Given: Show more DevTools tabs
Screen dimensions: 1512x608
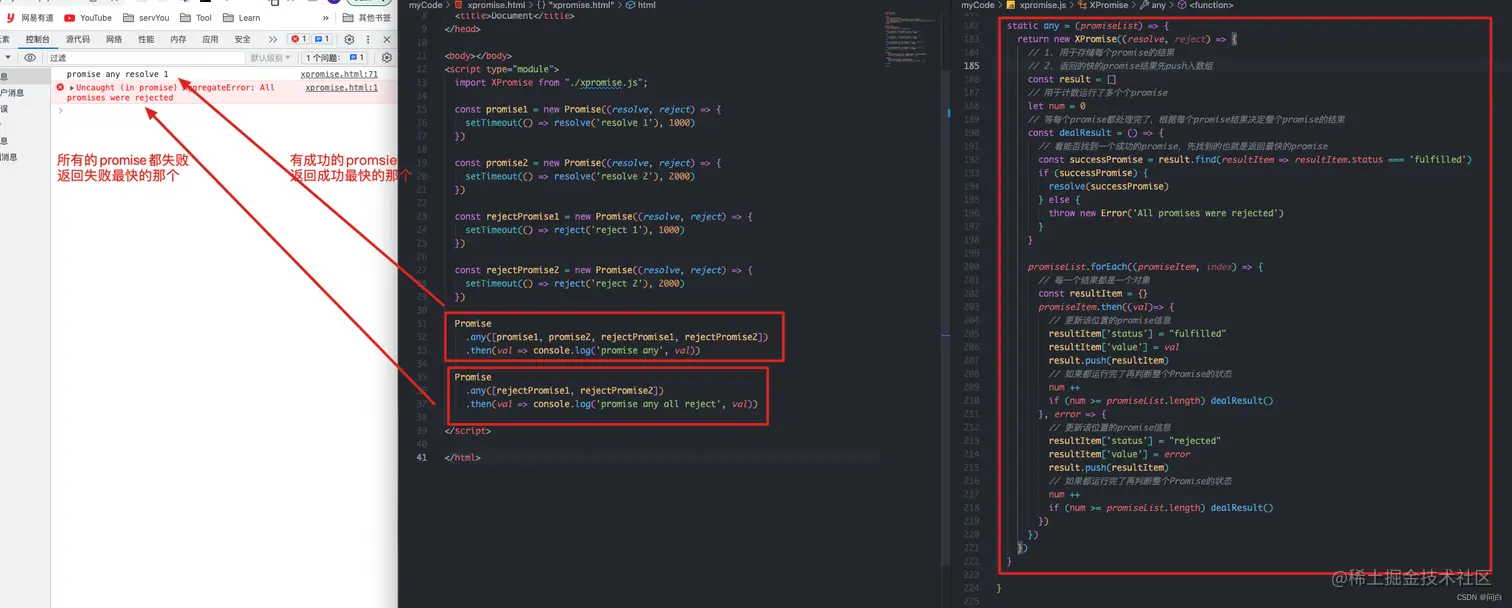Looking at the screenshot, I should (272, 39).
